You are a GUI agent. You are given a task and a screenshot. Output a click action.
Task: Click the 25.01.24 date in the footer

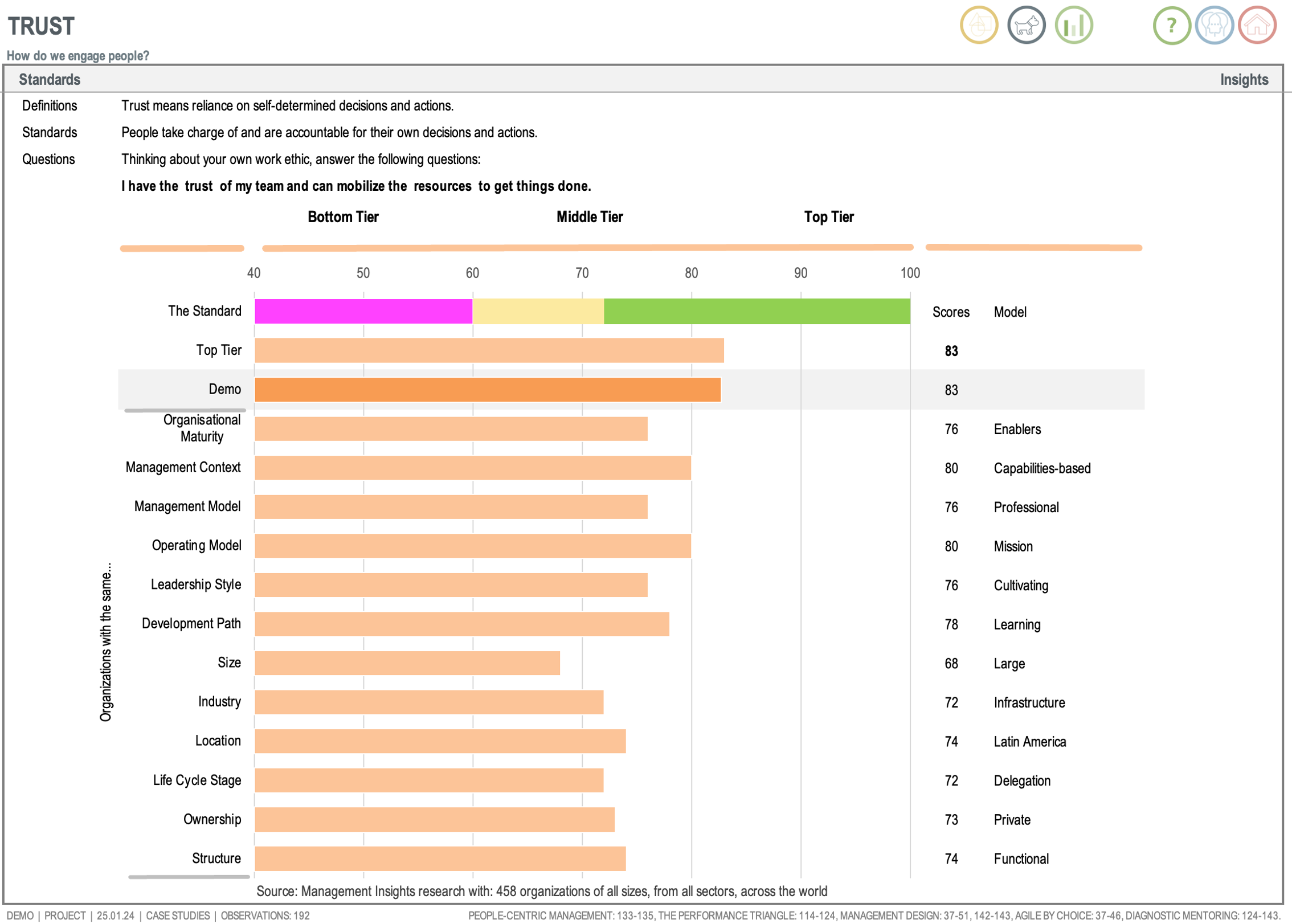[x=115, y=915]
